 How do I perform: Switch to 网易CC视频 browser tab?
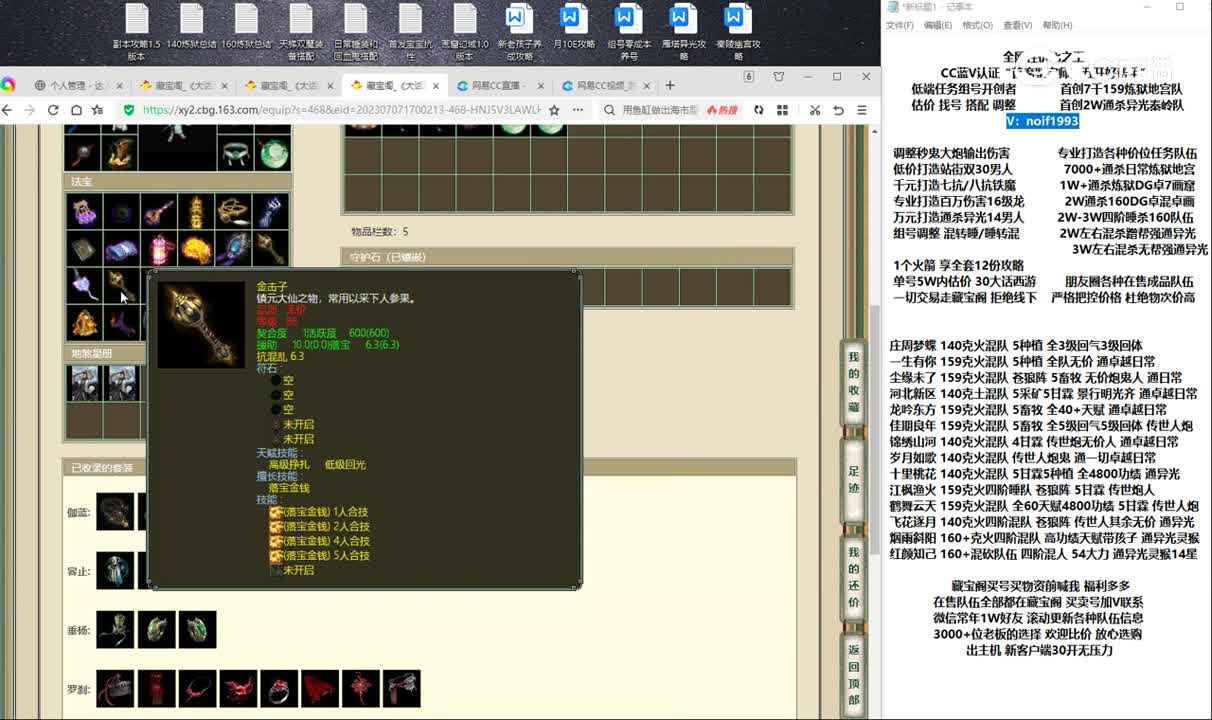605,85
